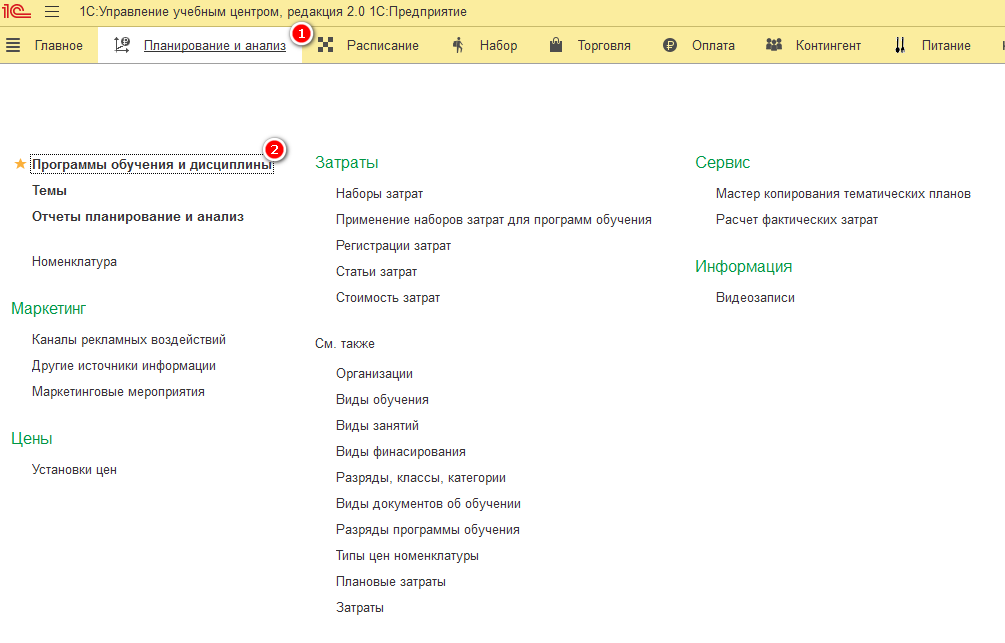Open Стоимость затрат
Screen dimensions: 1005x643
click(388, 298)
